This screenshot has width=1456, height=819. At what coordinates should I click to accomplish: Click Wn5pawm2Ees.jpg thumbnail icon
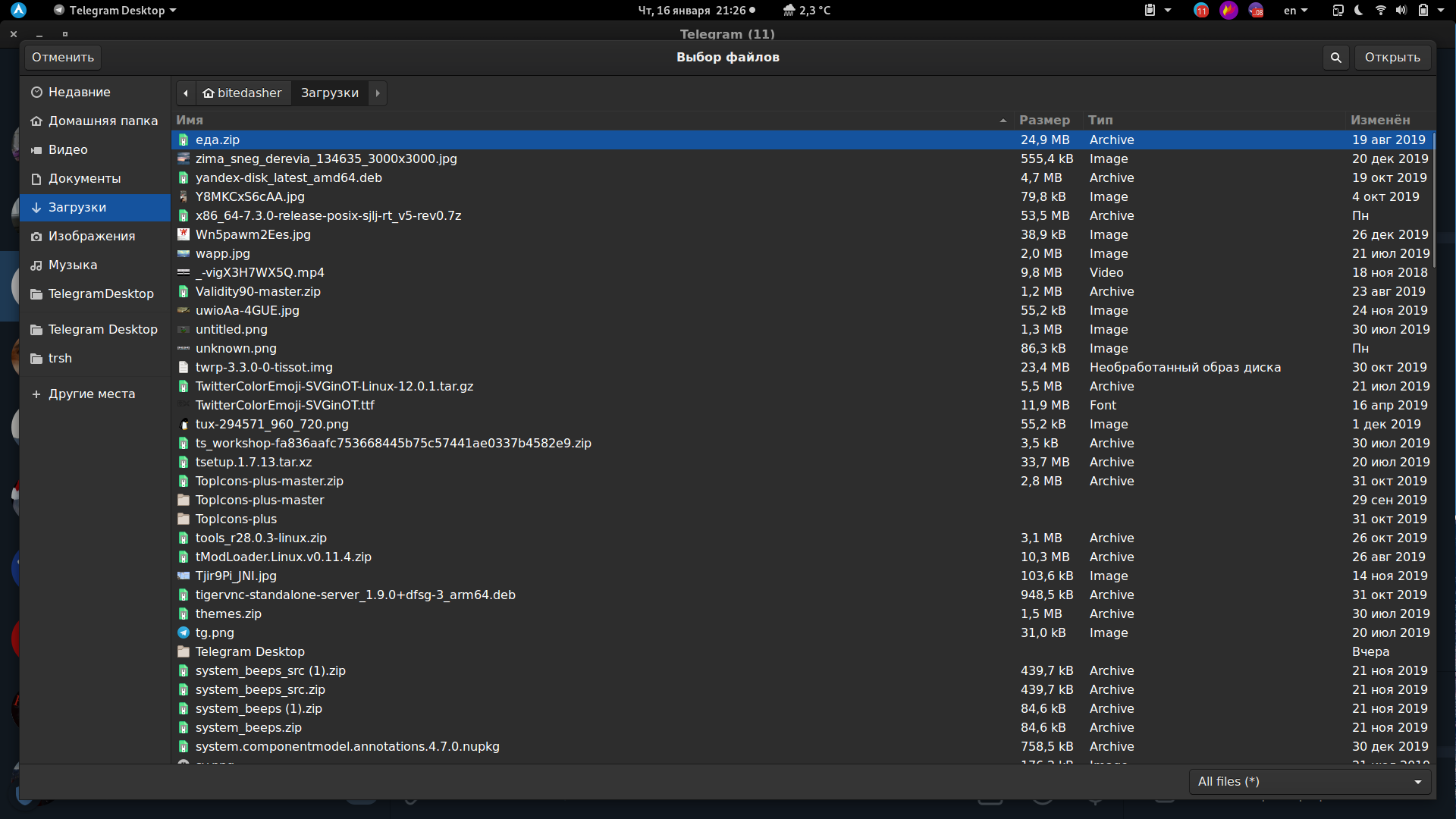(183, 234)
